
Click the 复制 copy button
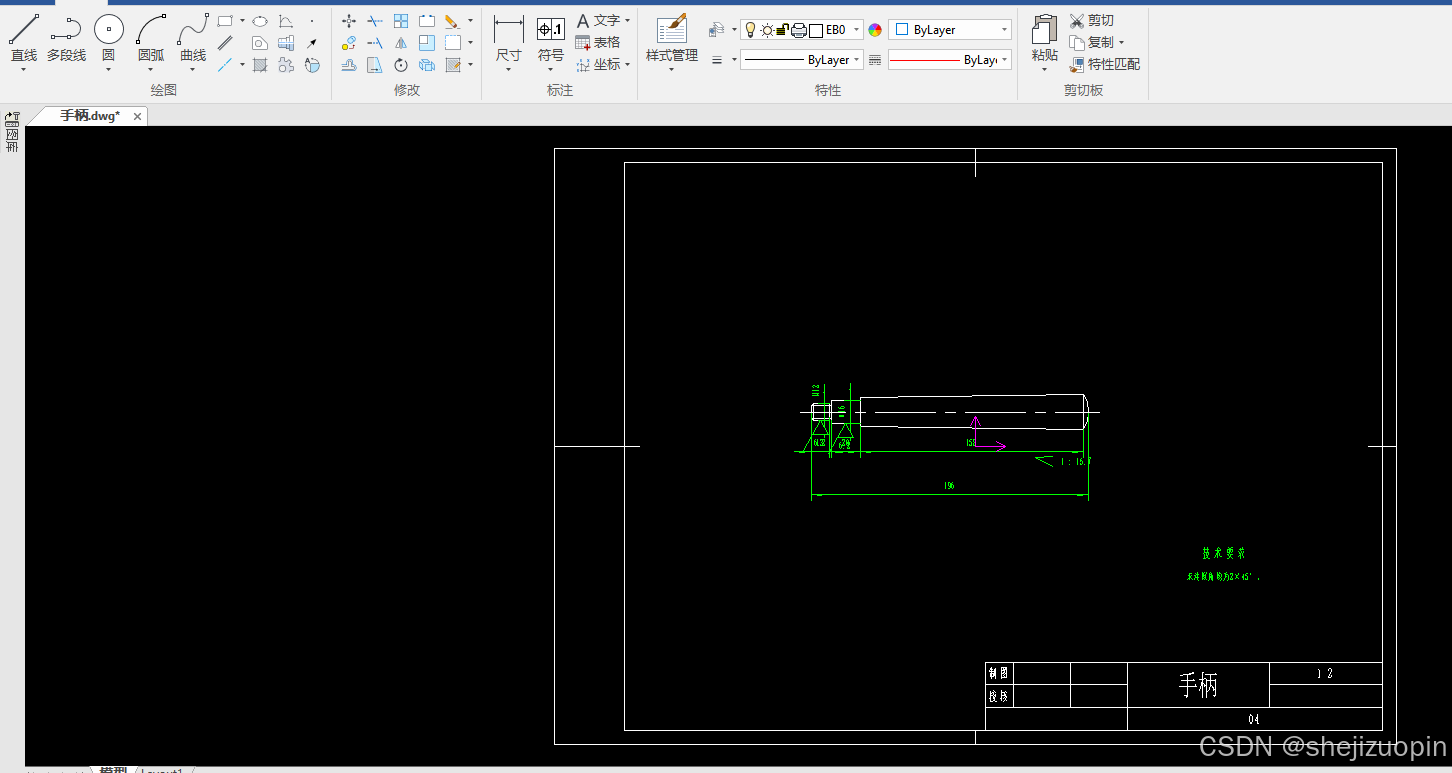(x=1091, y=42)
